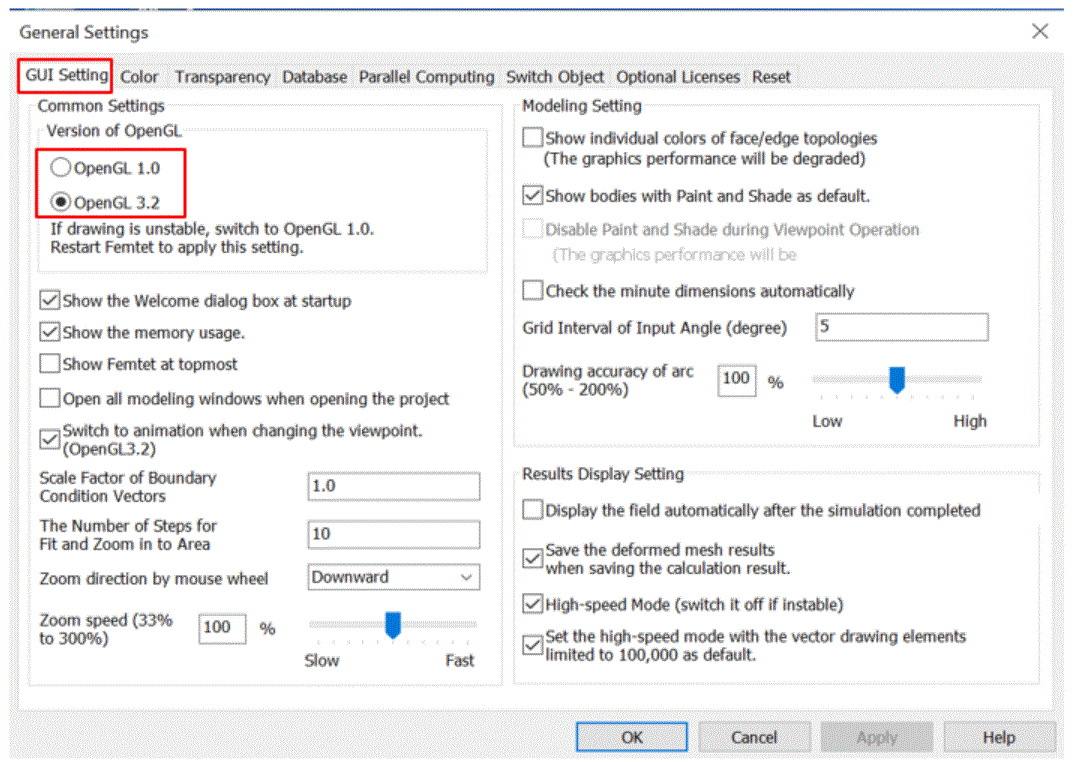This screenshot has height=762, width=1074.
Task: Select the OpenGL 3.2 radio button
Action: 61,203
